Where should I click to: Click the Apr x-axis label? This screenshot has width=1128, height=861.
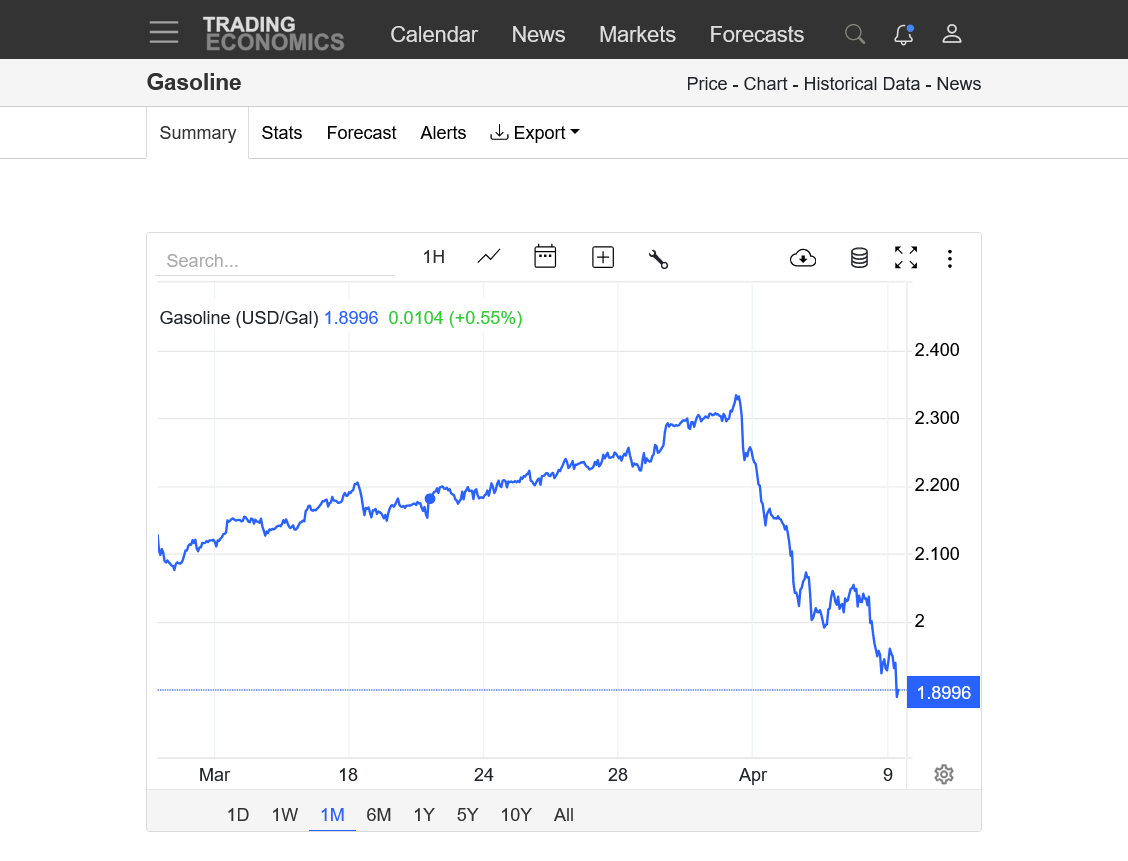(752, 775)
